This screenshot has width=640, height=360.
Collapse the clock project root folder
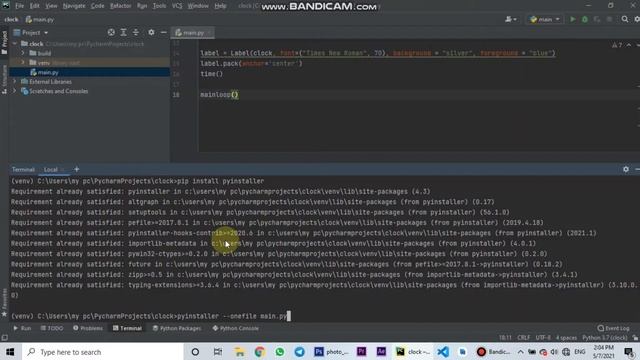[x=15, y=44]
